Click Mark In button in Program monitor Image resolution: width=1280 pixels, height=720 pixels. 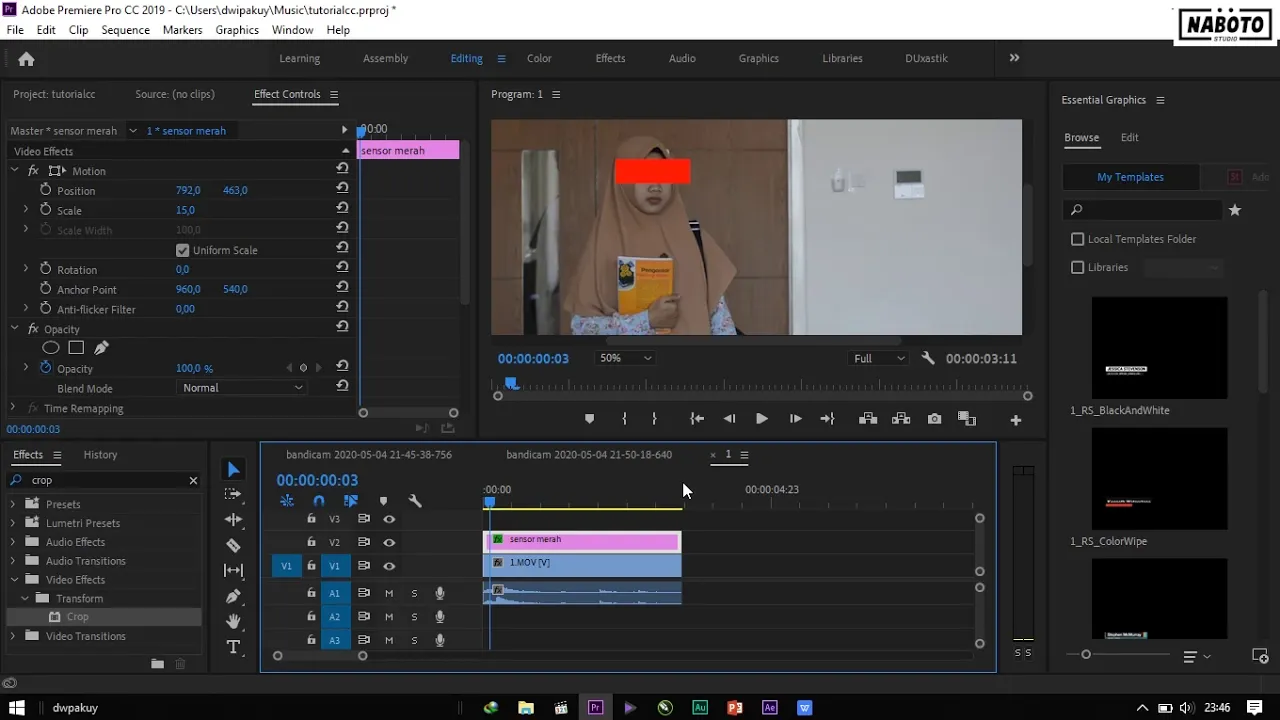tap(624, 419)
